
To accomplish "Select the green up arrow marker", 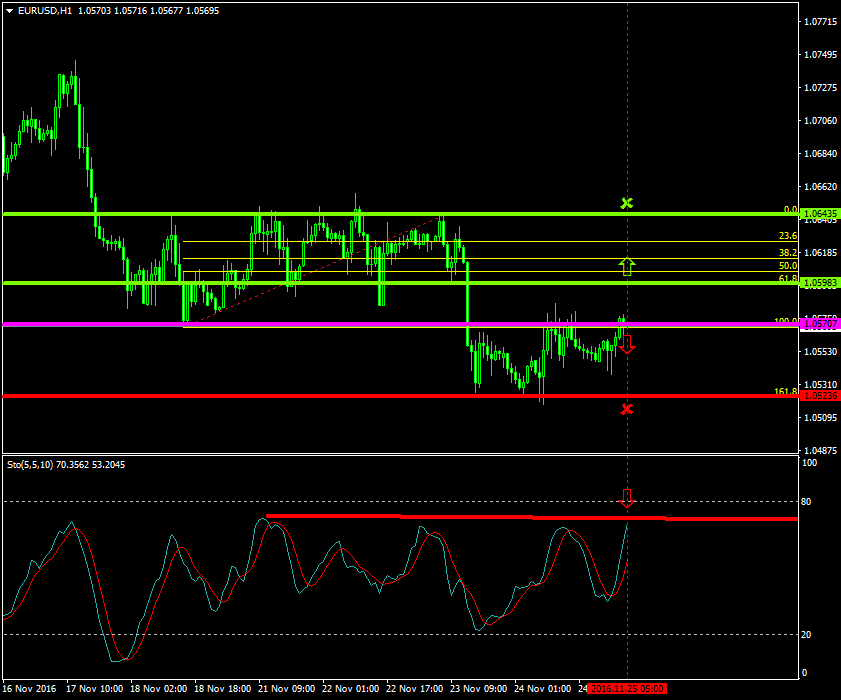I will pos(627,265).
